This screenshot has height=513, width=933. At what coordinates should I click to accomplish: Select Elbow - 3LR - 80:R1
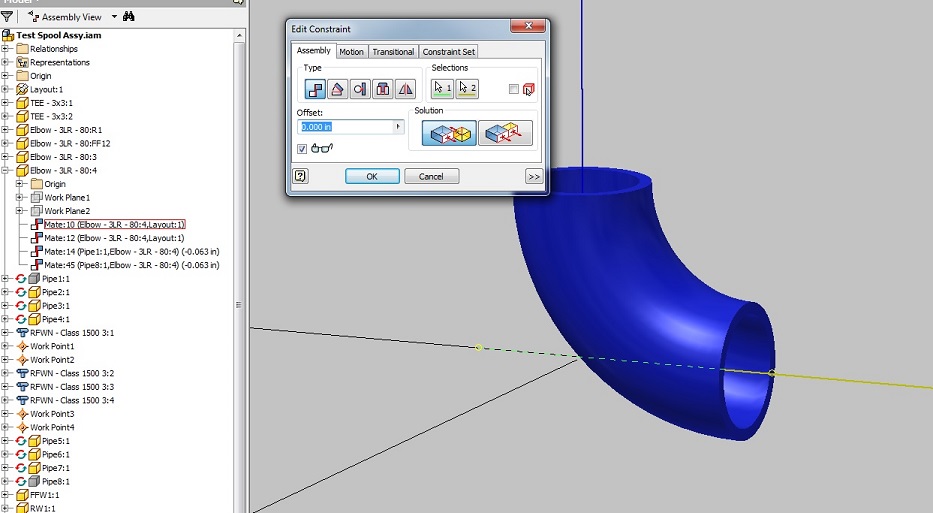tap(66, 130)
